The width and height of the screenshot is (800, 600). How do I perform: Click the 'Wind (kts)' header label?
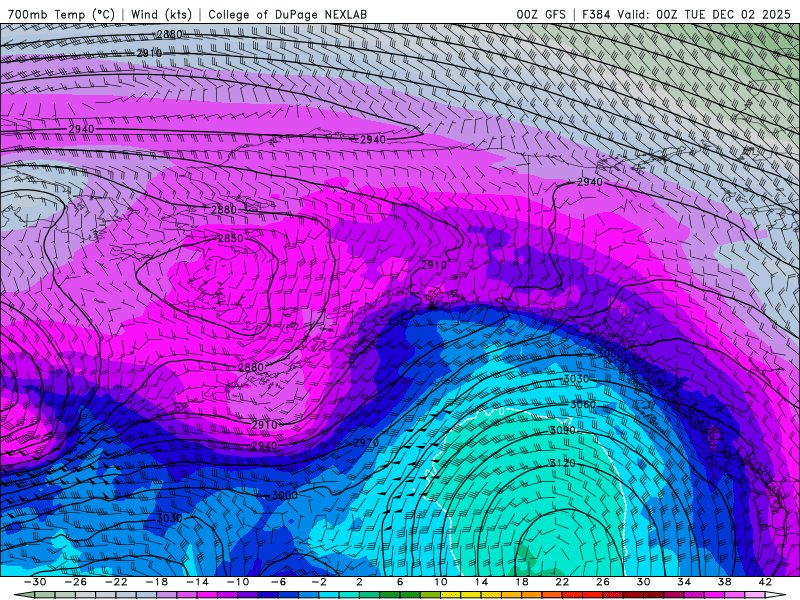[161, 14]
